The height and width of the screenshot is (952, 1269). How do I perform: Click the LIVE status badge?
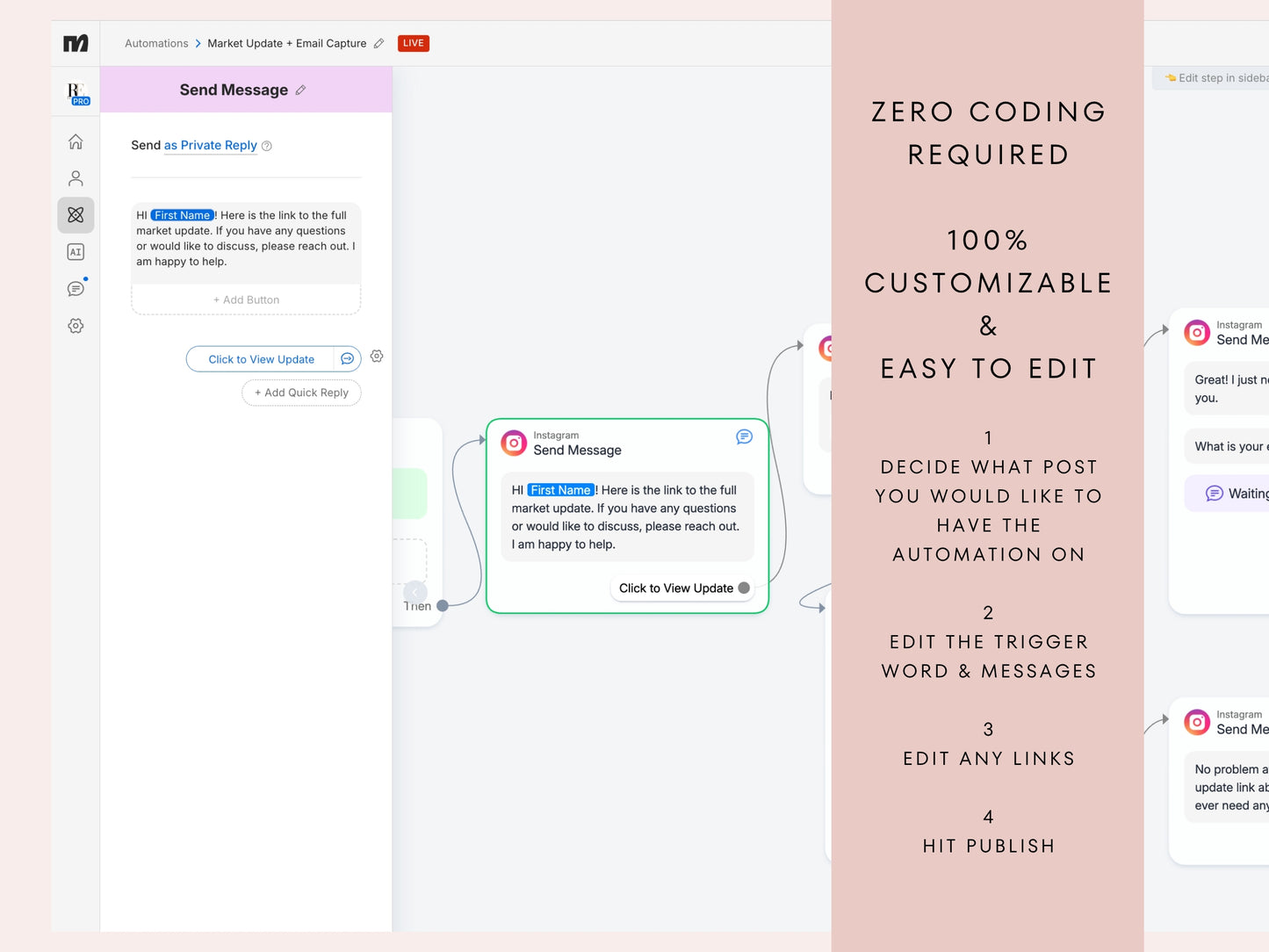tap(414, 43)
